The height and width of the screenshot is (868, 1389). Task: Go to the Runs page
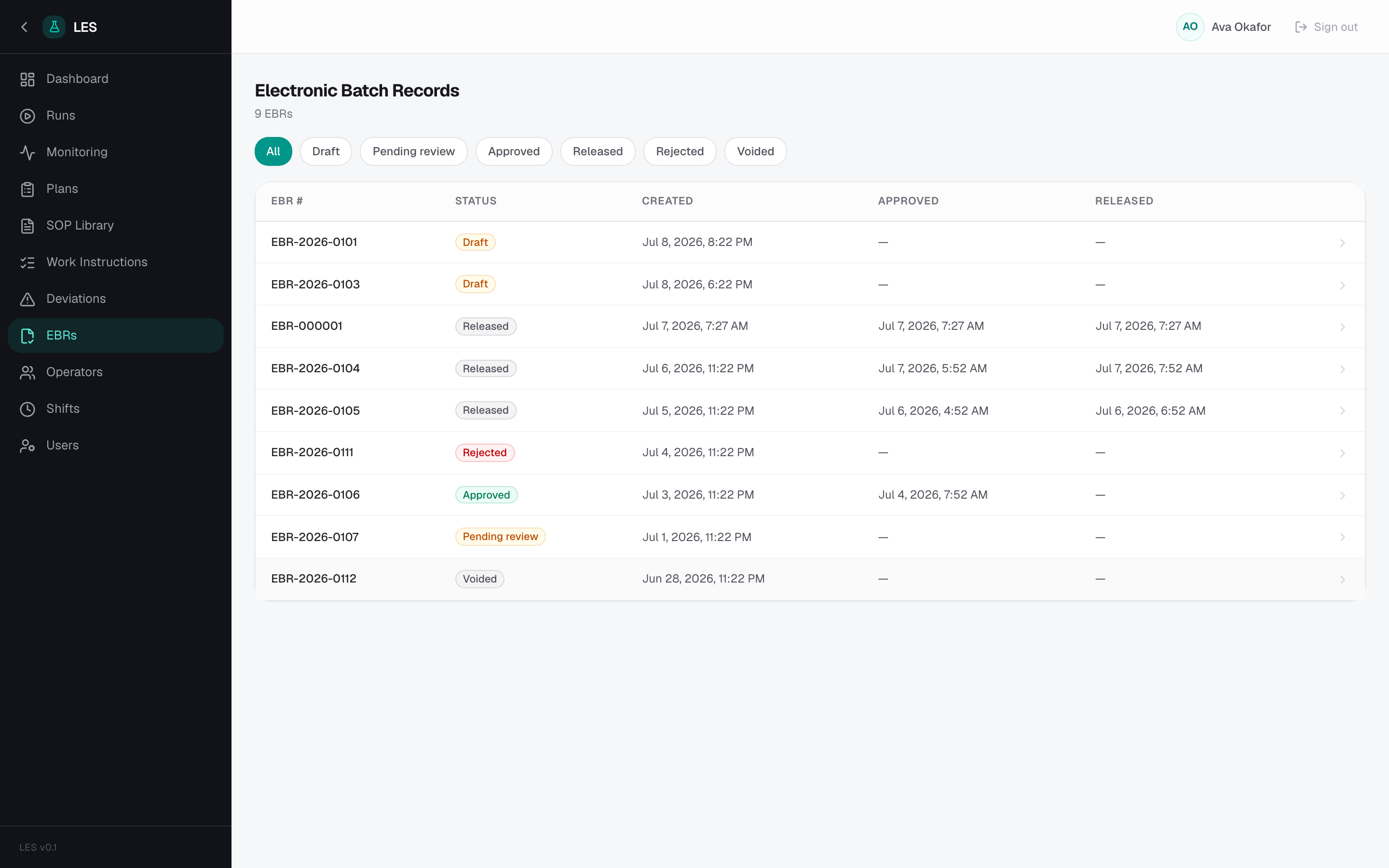tap(61, 115)
